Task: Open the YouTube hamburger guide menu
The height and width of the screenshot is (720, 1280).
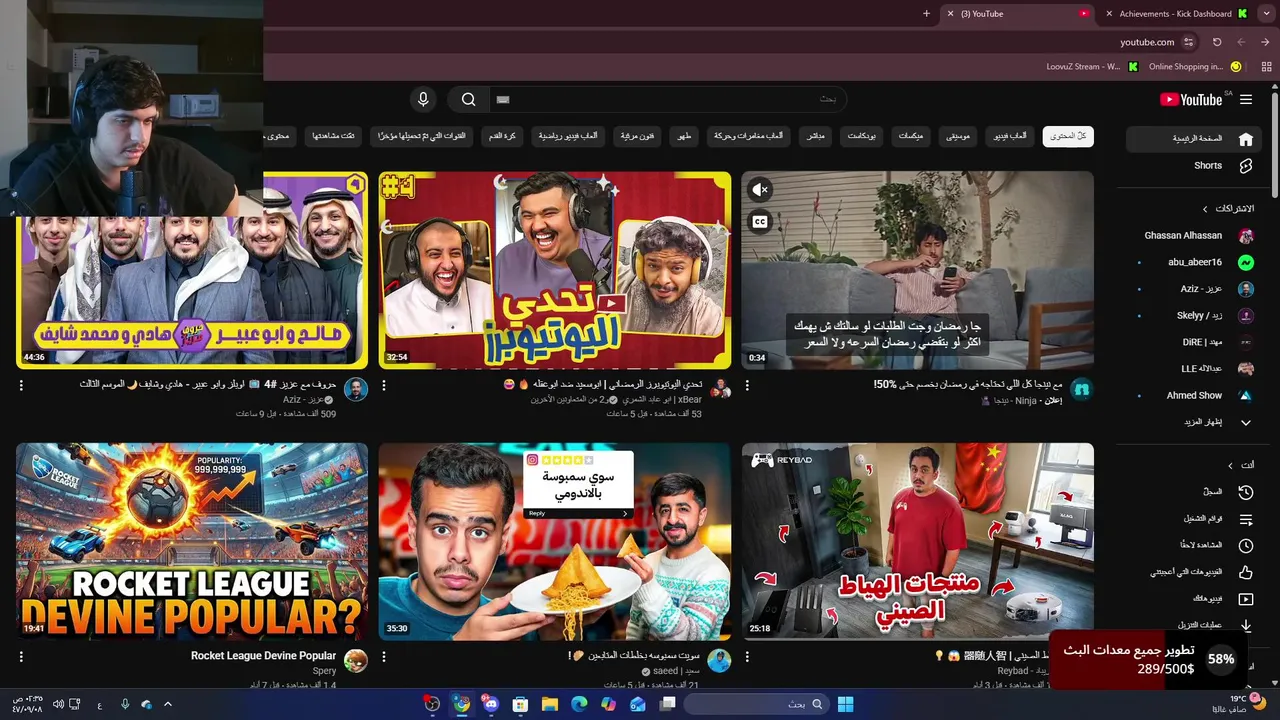Action: click(1245, 99)
